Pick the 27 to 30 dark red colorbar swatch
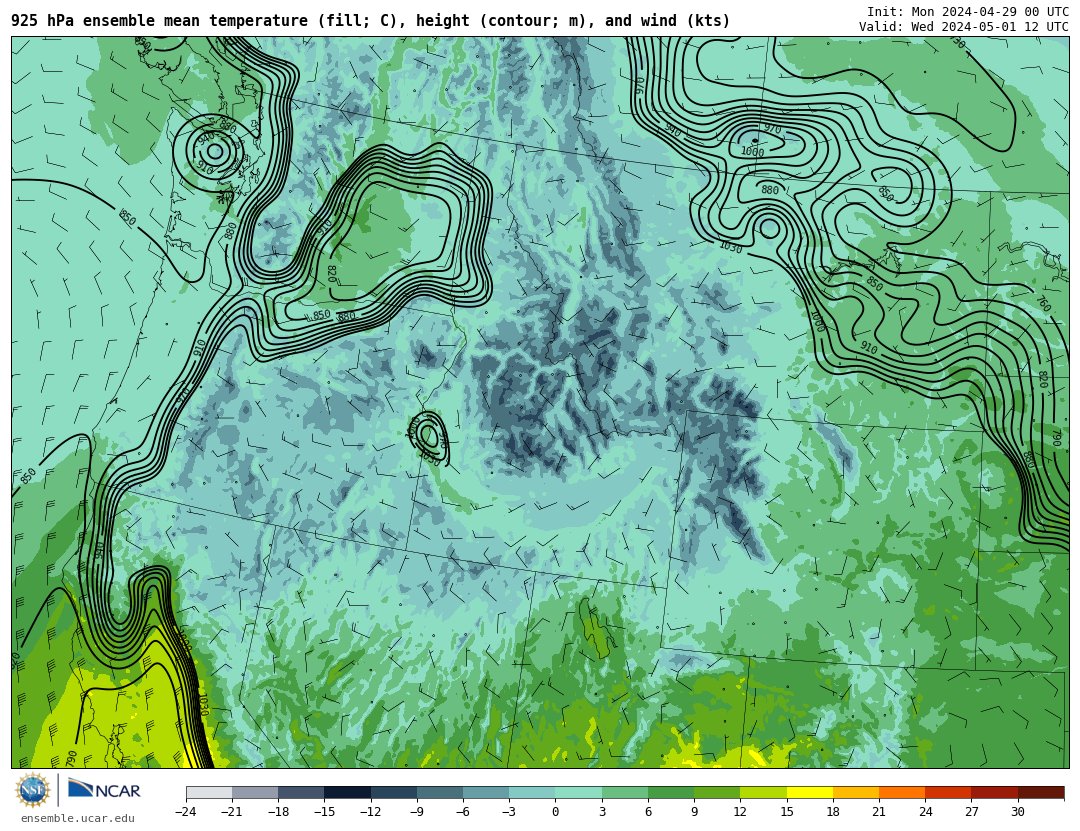This screenshot has width=1080, height=831. [994, 792]
